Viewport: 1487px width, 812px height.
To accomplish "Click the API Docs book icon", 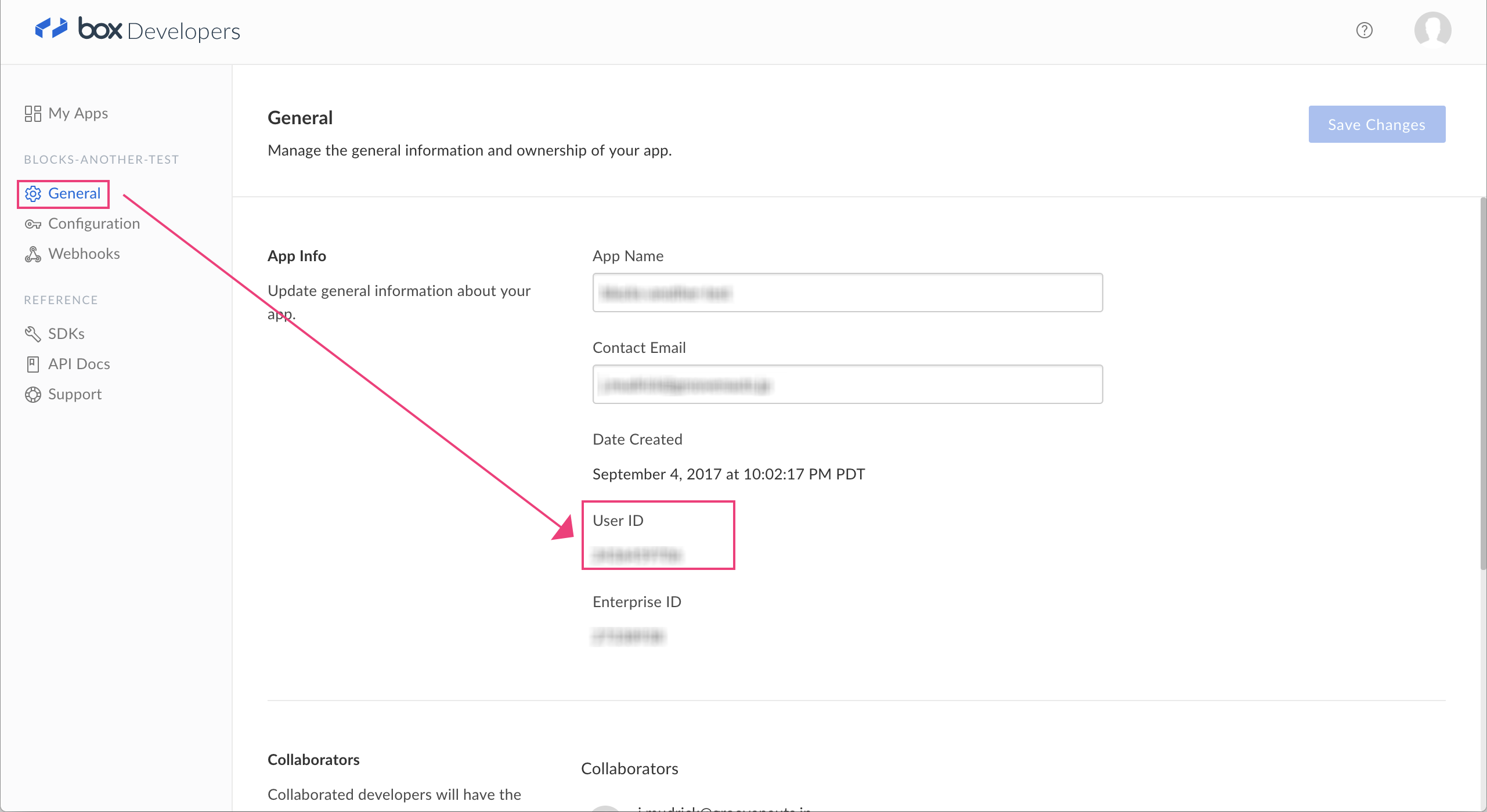I will click(33, 364).
